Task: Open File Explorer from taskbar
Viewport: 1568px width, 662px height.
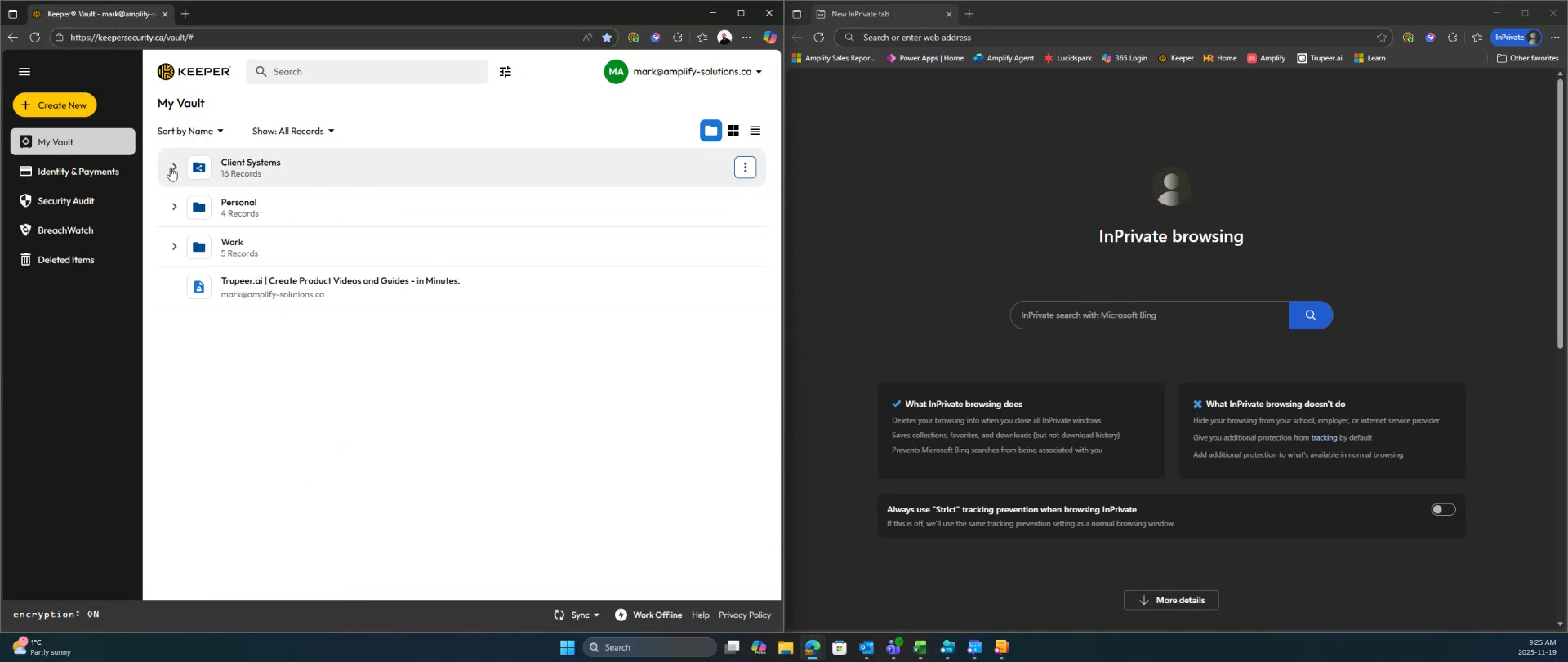Action: (786, 648)
